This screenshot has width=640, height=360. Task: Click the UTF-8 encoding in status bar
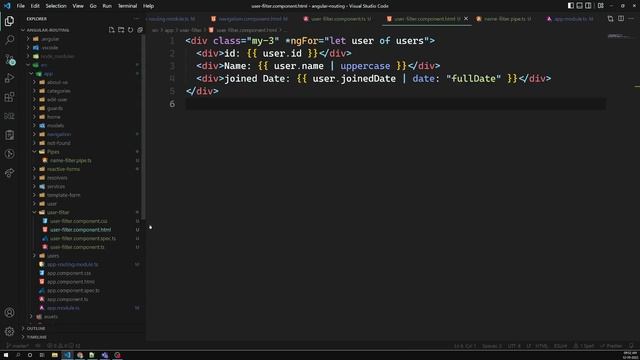[x=513, y=346]
